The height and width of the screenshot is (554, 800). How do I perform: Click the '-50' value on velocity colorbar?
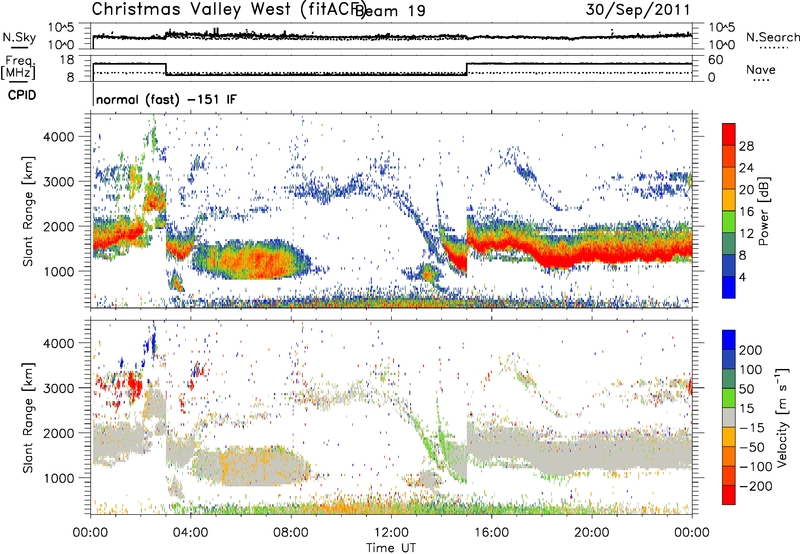click(752, 447)
